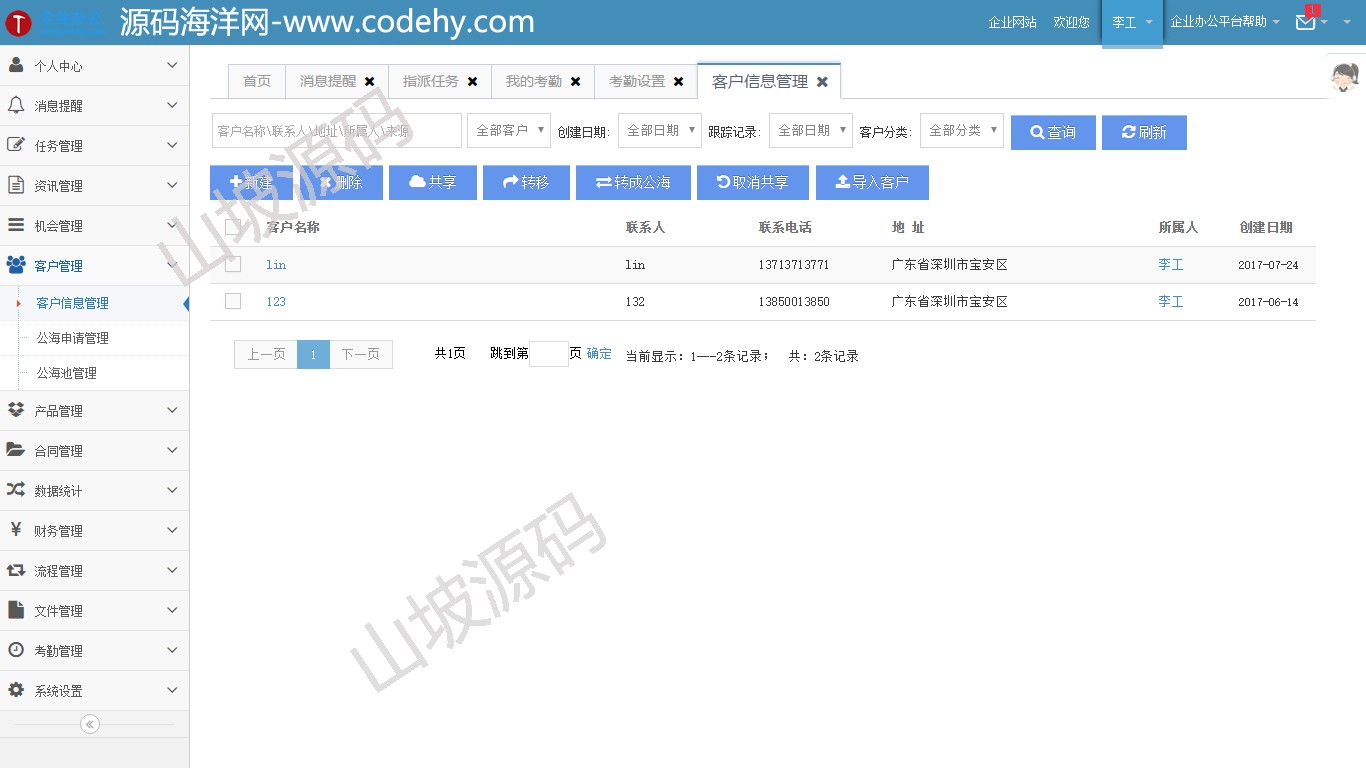Expand the 产品管理 sidebar section
1366x768 pixels.
click(x=94, y=410)
